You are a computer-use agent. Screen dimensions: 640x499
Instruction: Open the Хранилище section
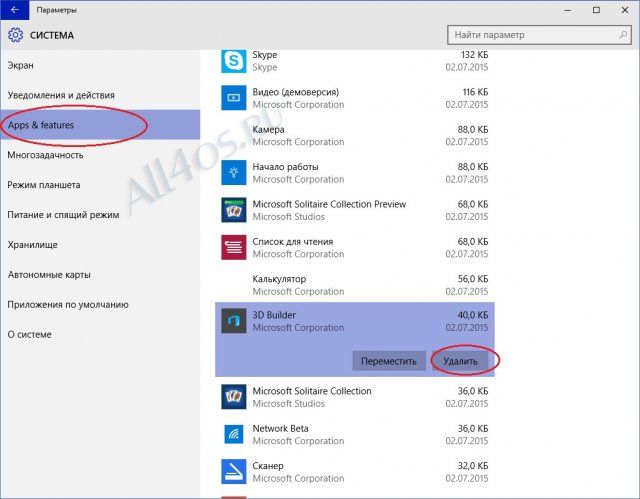[x=100, y=245]
